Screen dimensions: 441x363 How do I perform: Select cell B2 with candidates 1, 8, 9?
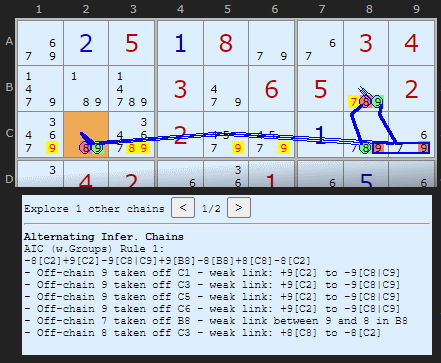pyautogui.click(x=86, y=89)
